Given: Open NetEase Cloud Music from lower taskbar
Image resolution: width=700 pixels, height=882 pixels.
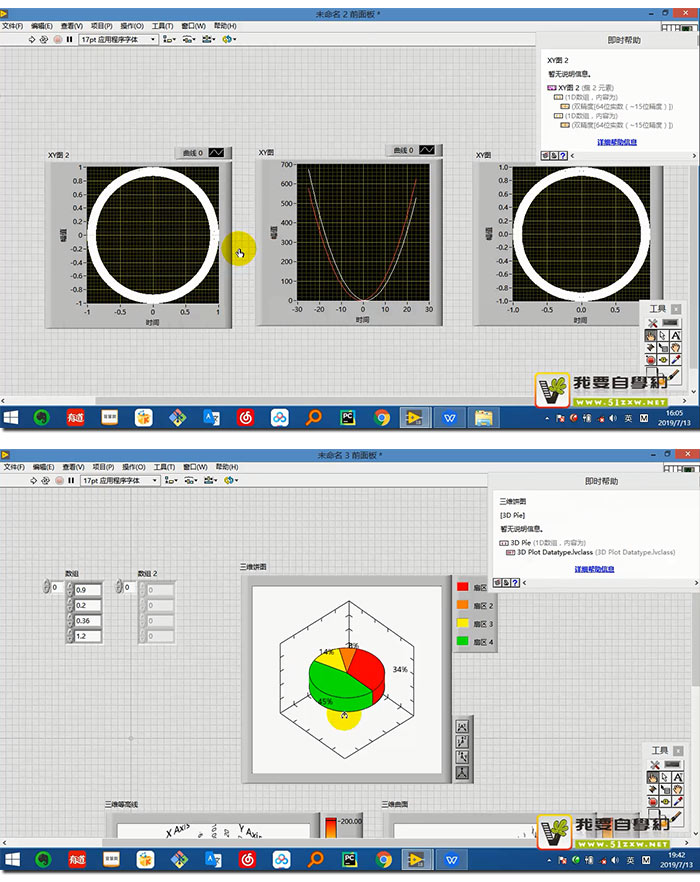Looking at the screenshot, I should 248,859.
